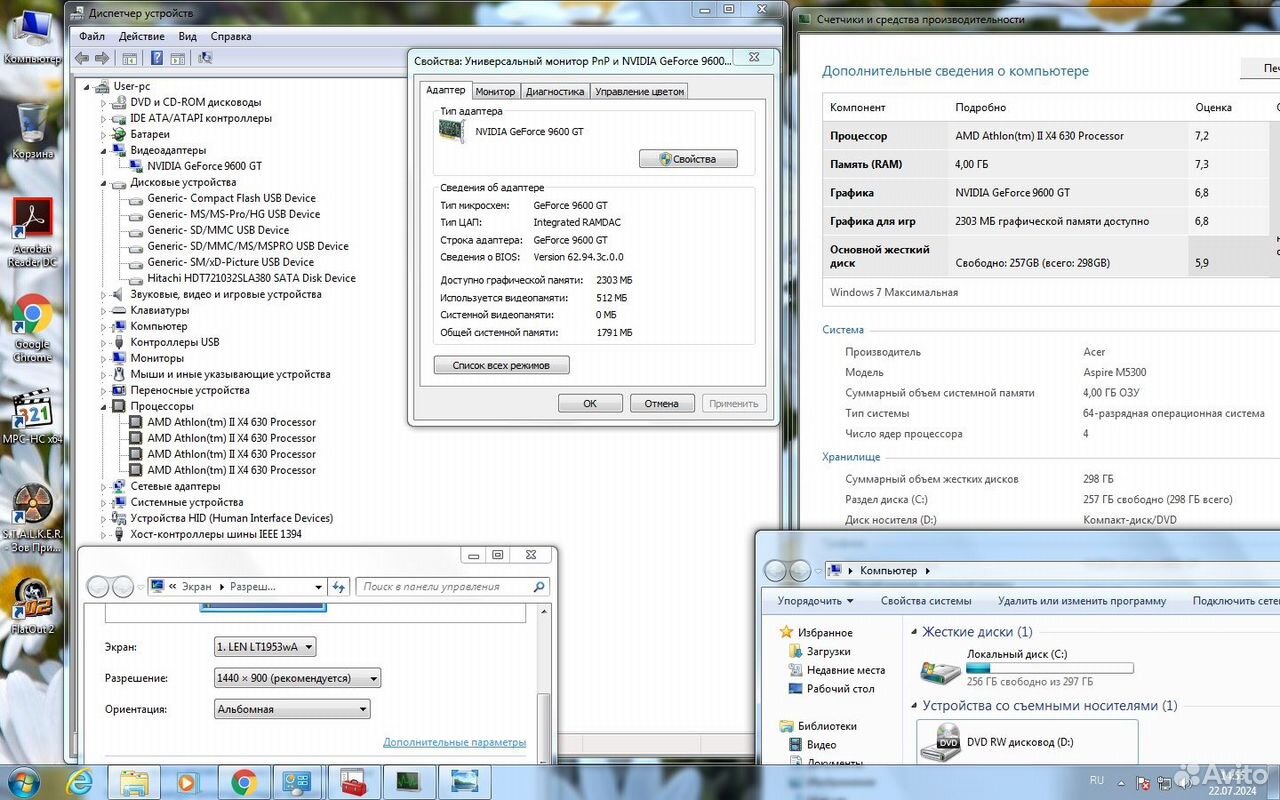This screenshot has height=800, width=1280.
Task: Collapse the Видеоадаптеры node
Action: [103, 150]
